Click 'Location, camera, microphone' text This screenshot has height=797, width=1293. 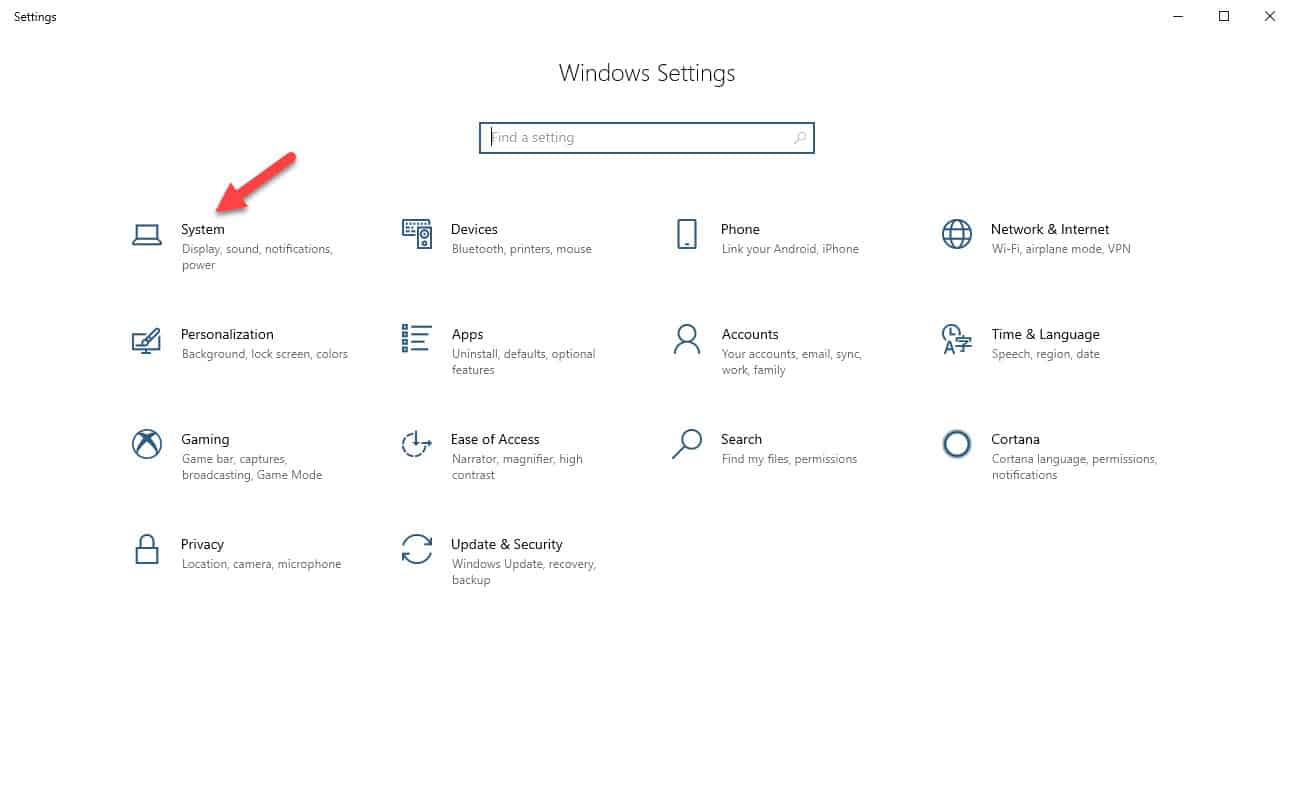[261, 564]
